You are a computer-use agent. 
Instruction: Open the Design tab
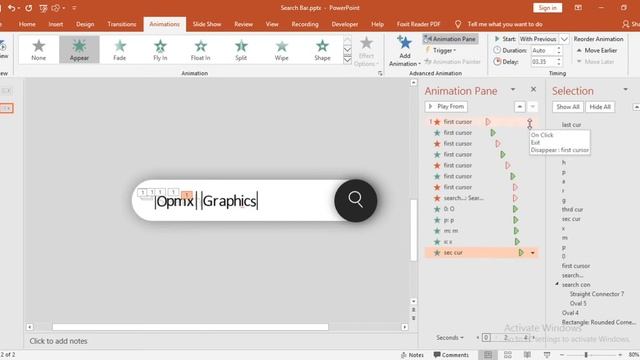(85, 24)
